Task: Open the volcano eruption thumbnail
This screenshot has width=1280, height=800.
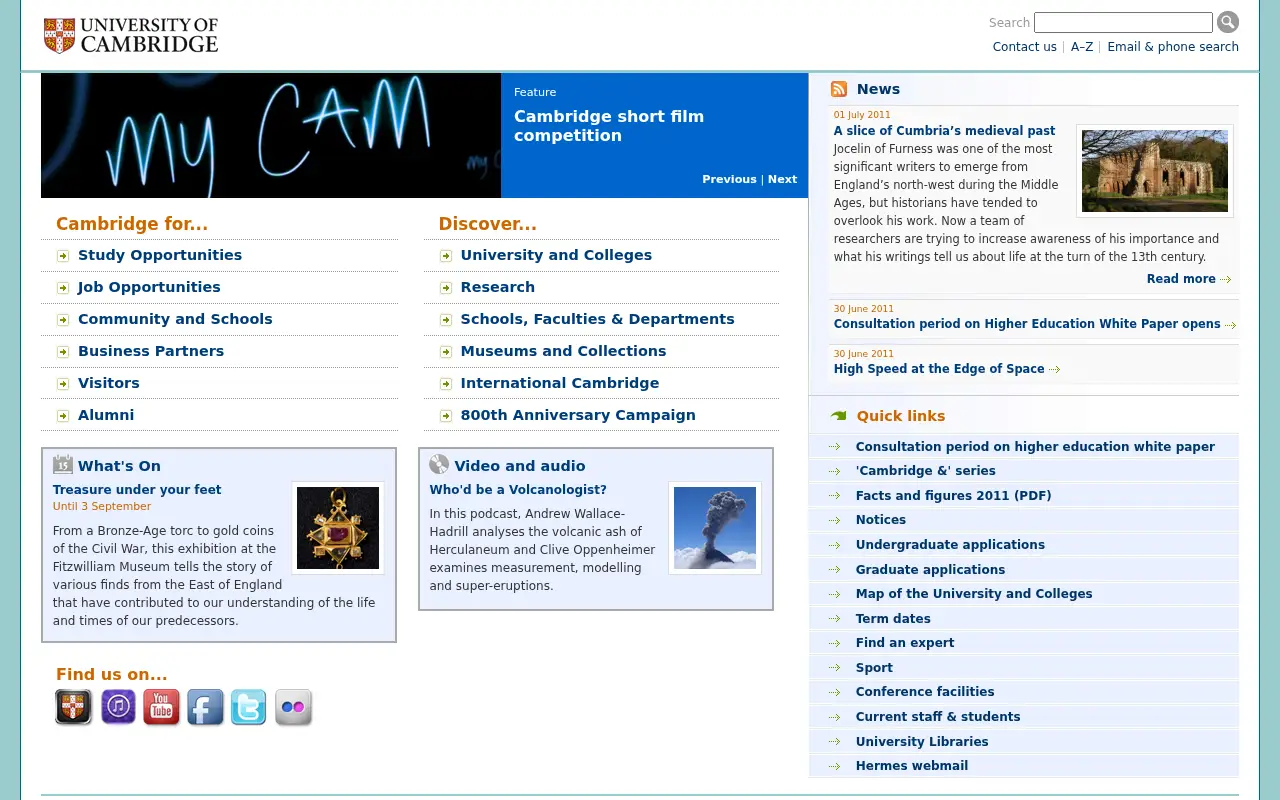Action: tap(715, 528)
